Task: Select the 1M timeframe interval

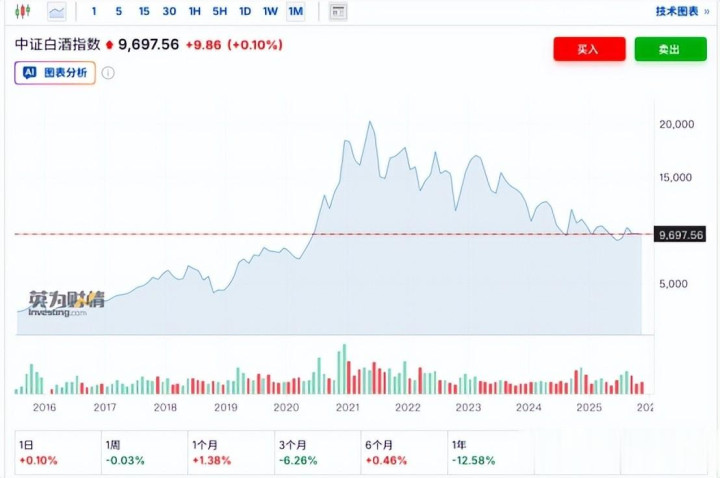Action: point(295,12)
